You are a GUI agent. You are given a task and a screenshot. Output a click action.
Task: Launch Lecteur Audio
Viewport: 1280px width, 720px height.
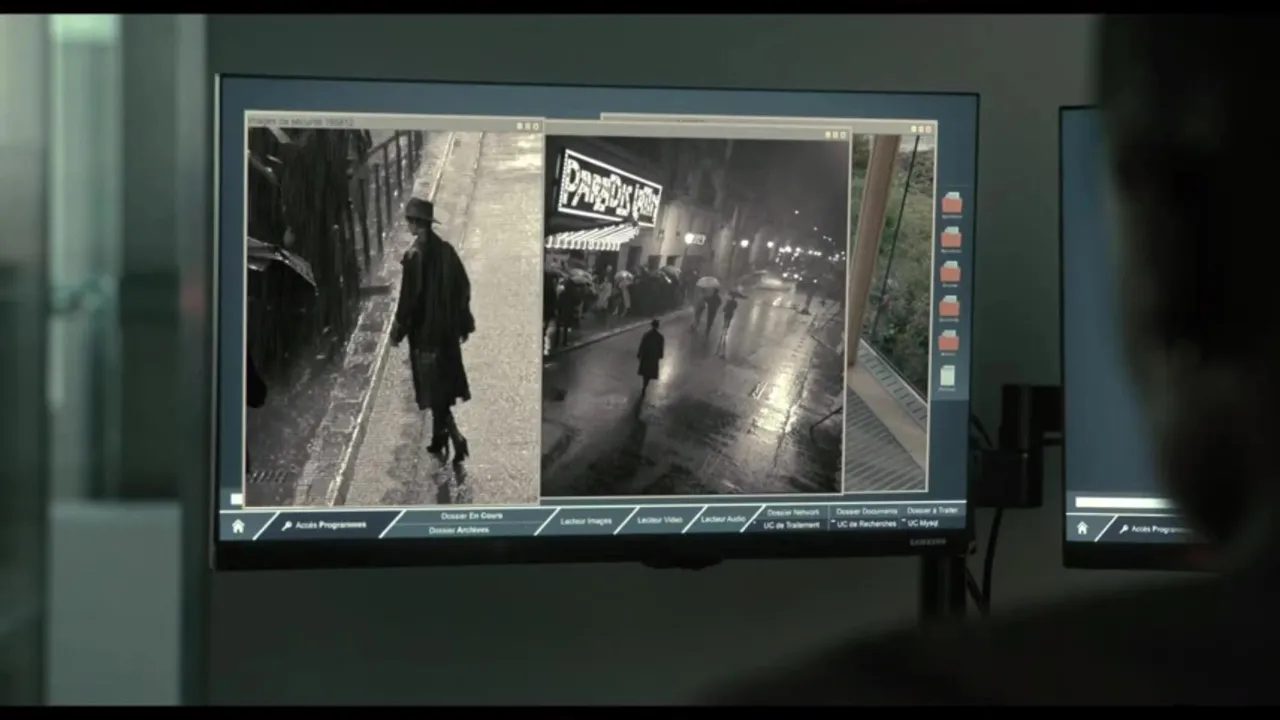723,519
